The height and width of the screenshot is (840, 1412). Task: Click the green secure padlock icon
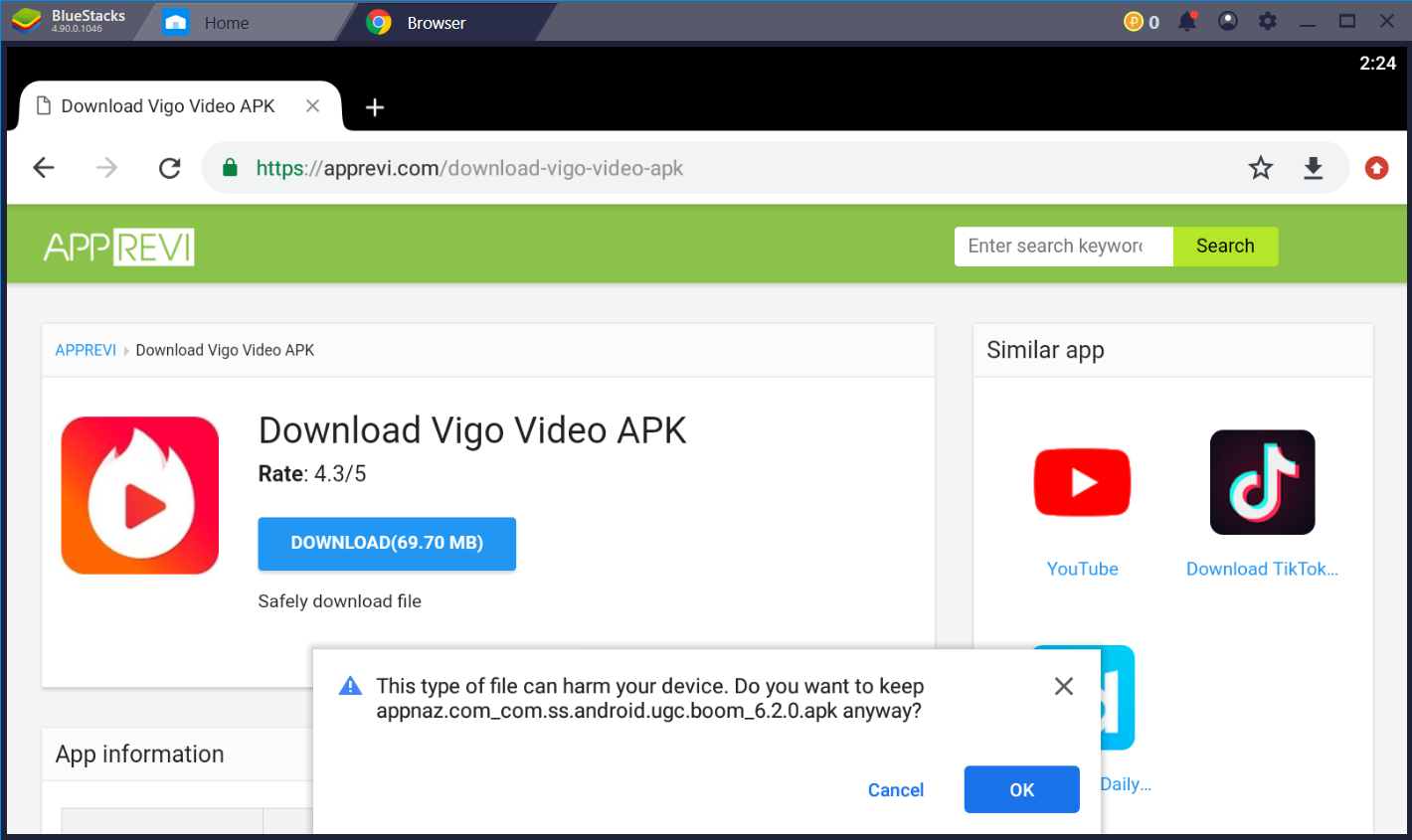(x=230, y=168)
